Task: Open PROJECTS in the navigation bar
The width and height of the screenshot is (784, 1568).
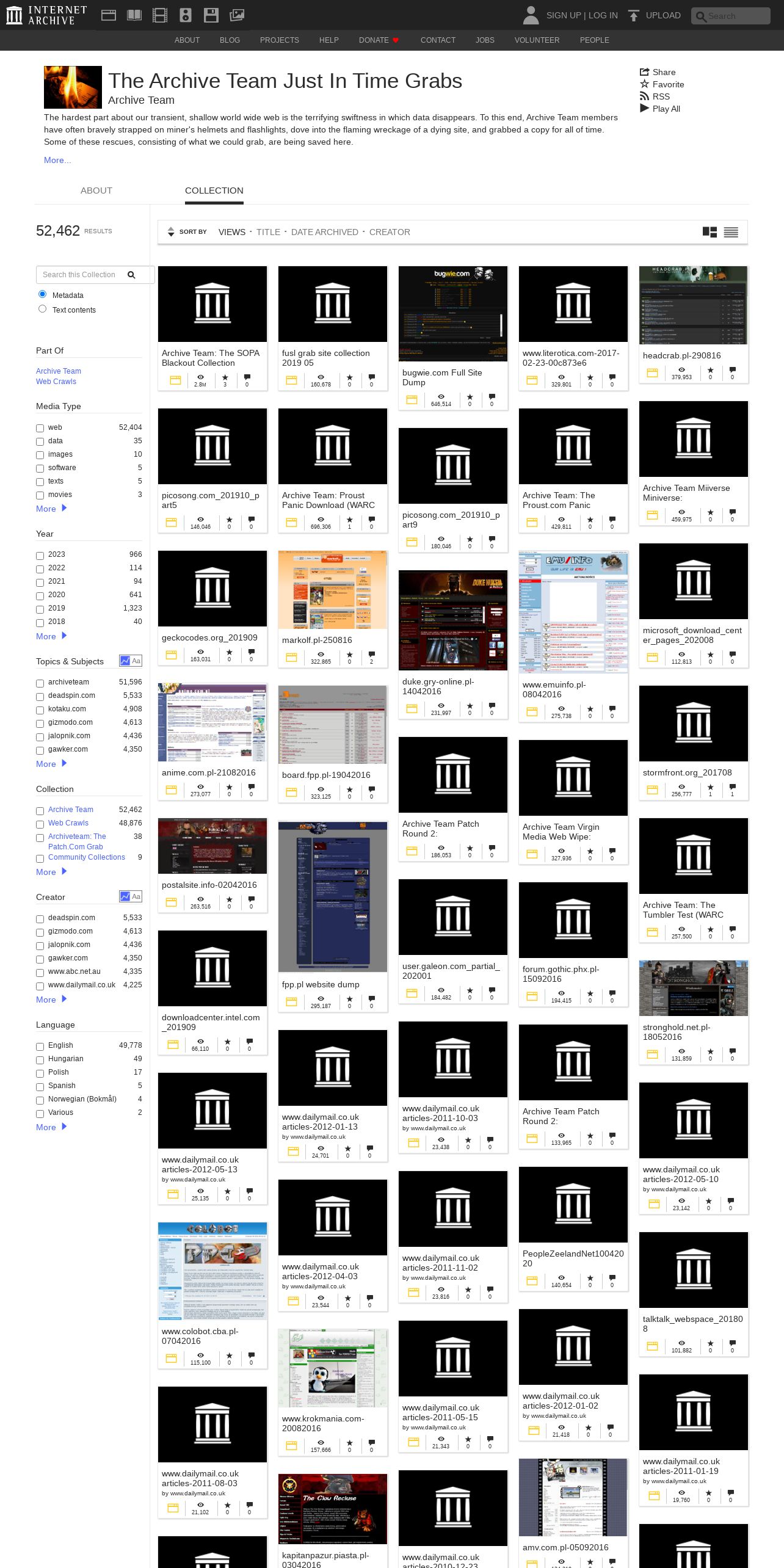Action: tap(280, 40)
